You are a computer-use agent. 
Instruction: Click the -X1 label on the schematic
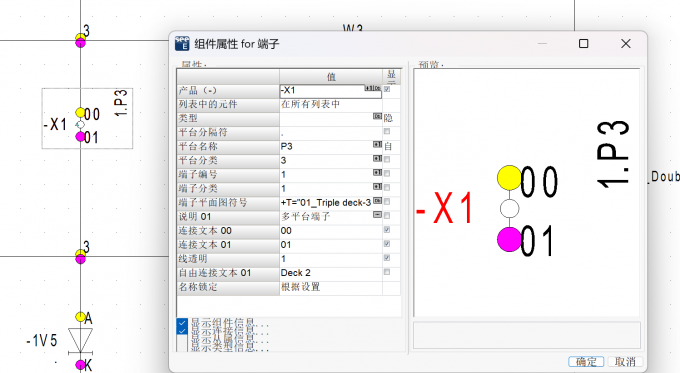[55, 125]
